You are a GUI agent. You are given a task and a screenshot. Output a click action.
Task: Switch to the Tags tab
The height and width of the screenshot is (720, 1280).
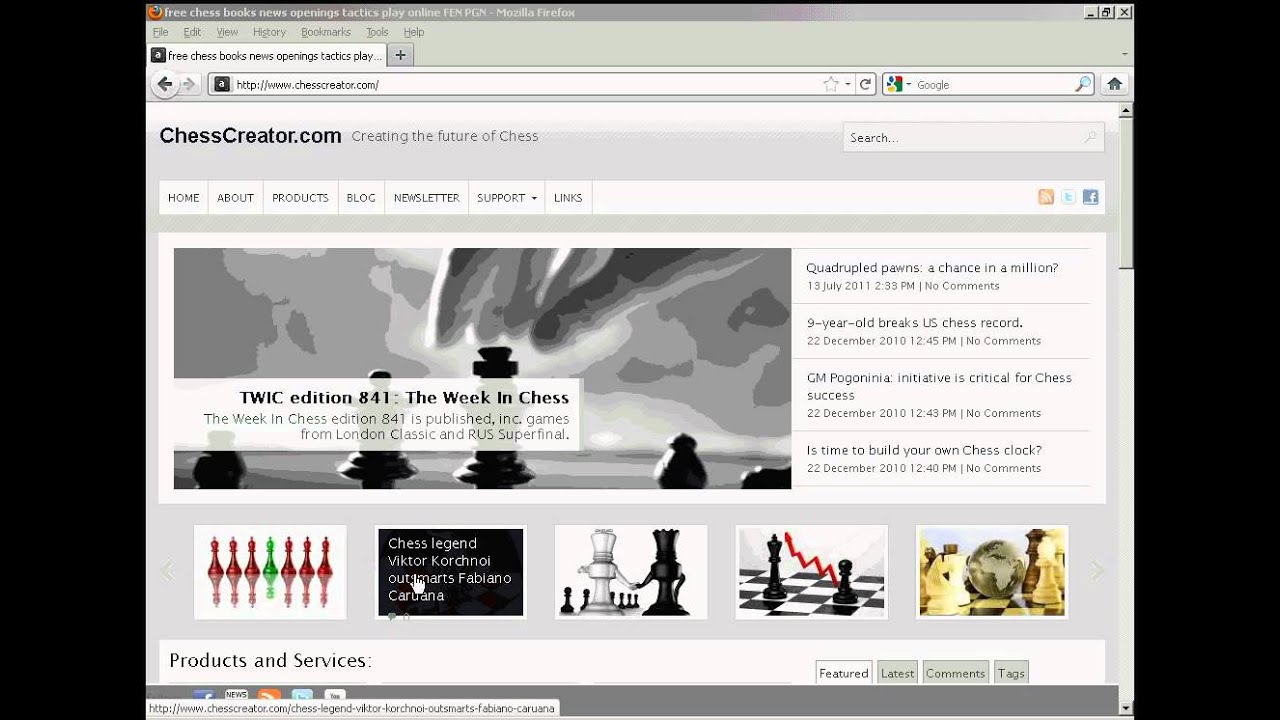[x=1011, y=673]
